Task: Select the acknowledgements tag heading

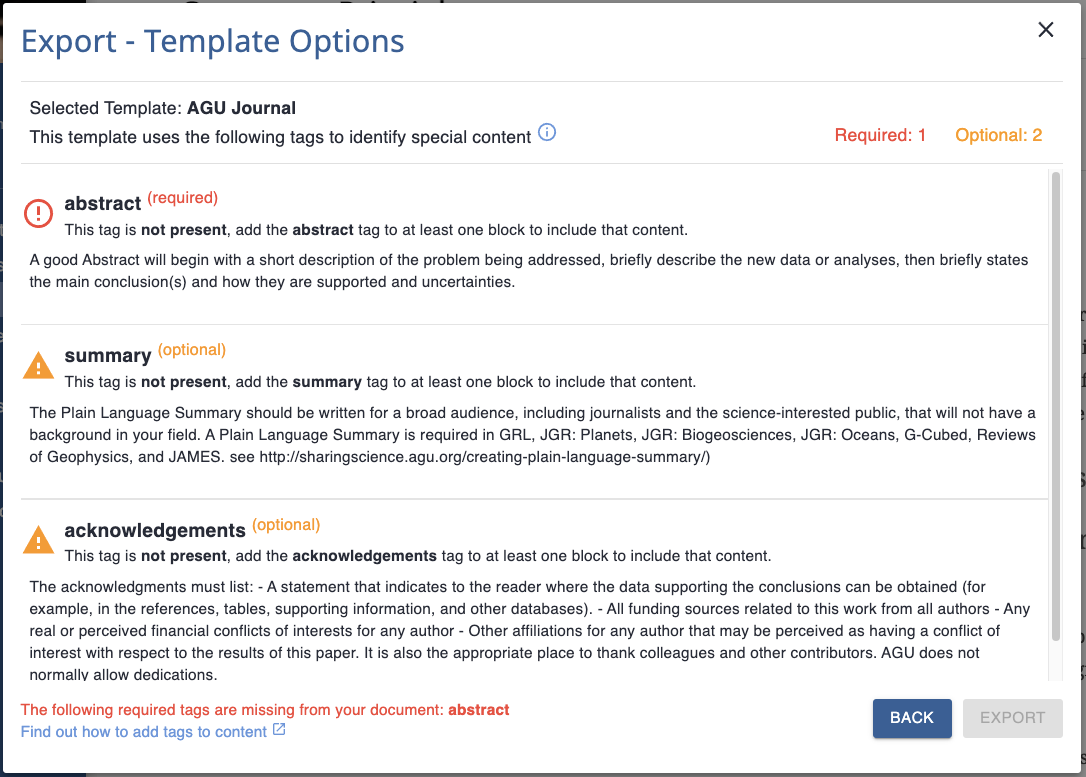Action: [155, 531]
